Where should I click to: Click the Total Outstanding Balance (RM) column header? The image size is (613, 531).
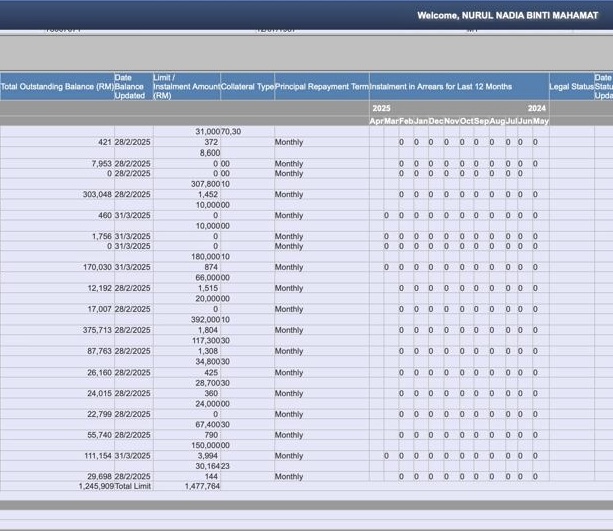(x=57, y=87)
